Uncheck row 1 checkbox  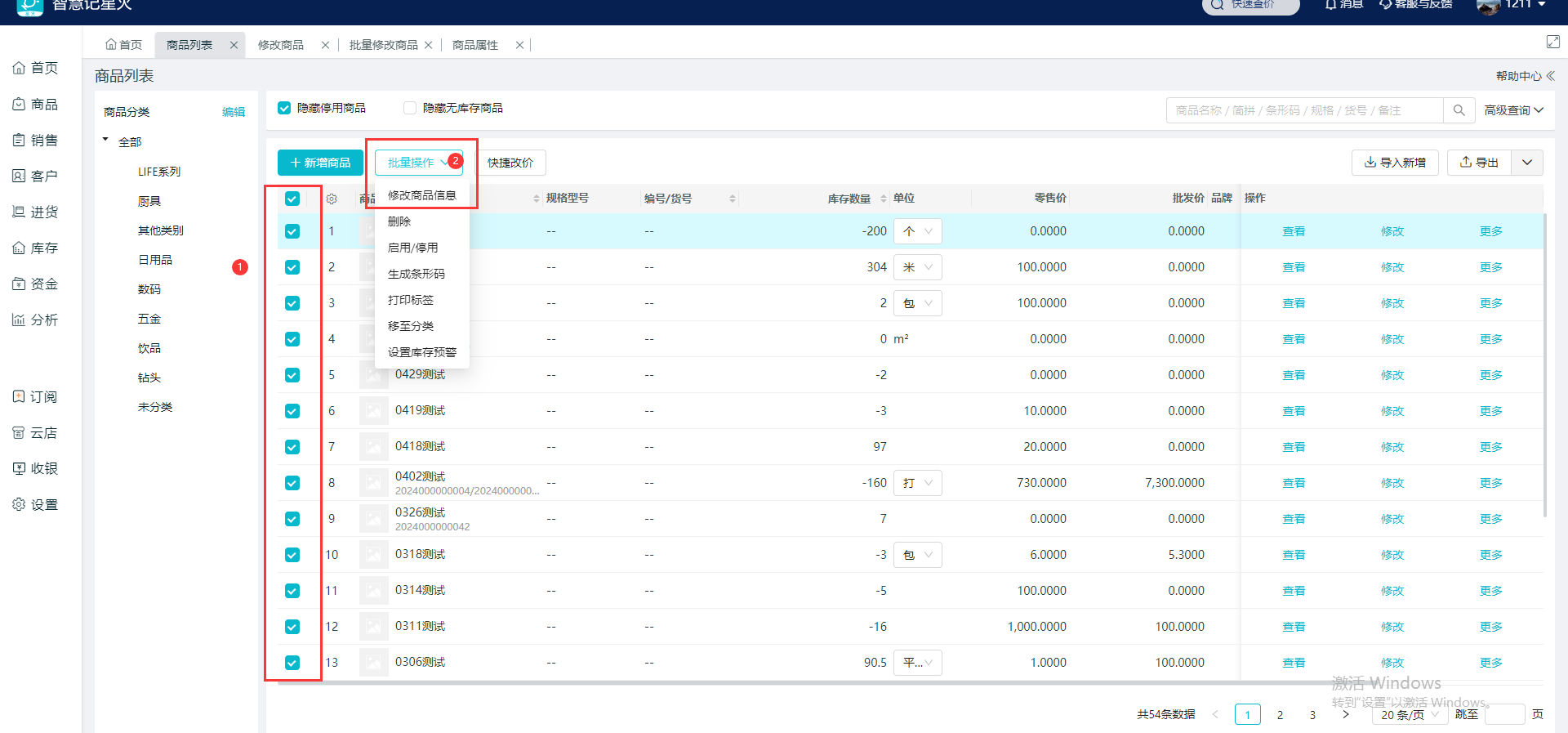click(x=292, y=231)
